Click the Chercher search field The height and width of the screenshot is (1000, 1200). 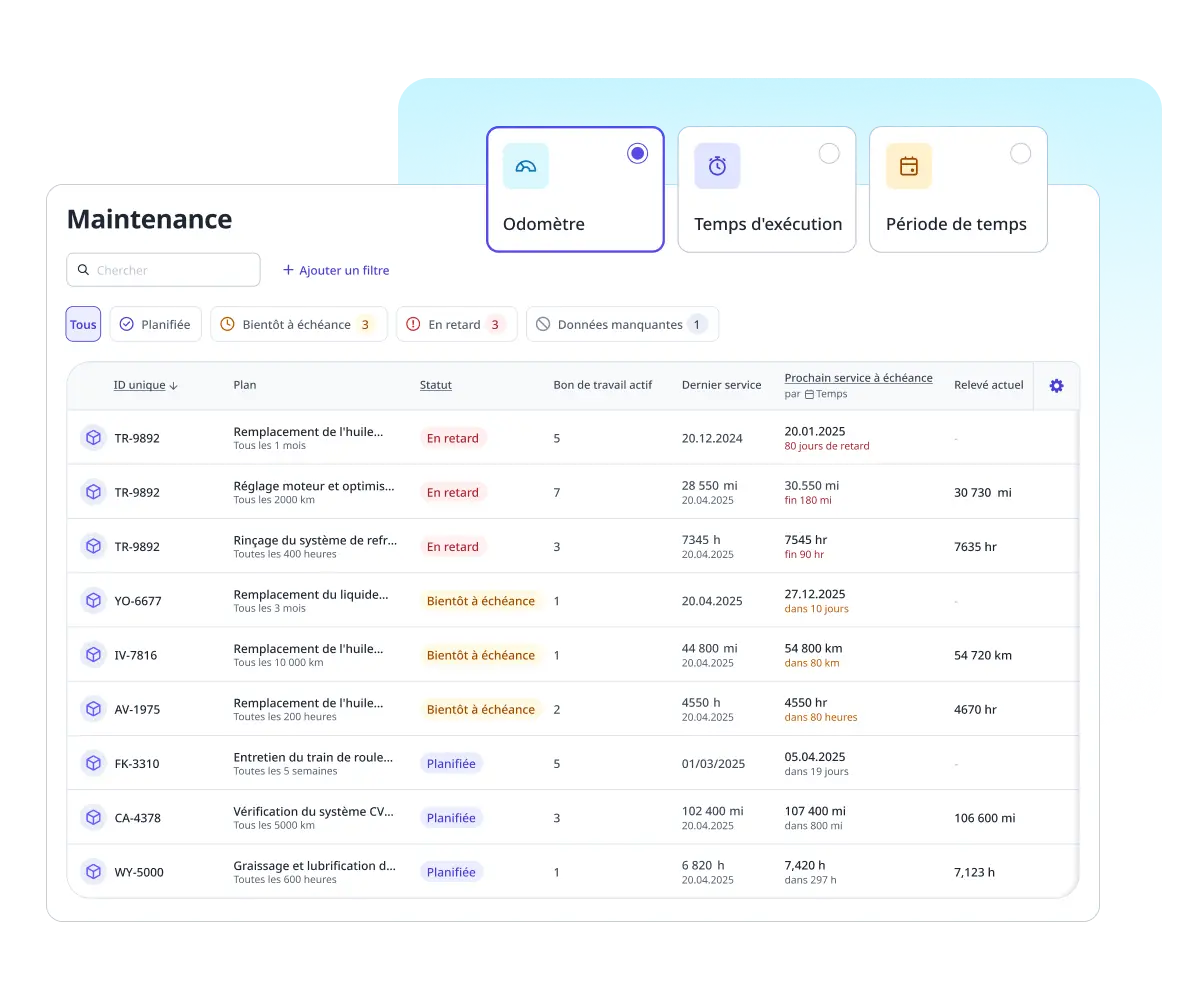172,270
